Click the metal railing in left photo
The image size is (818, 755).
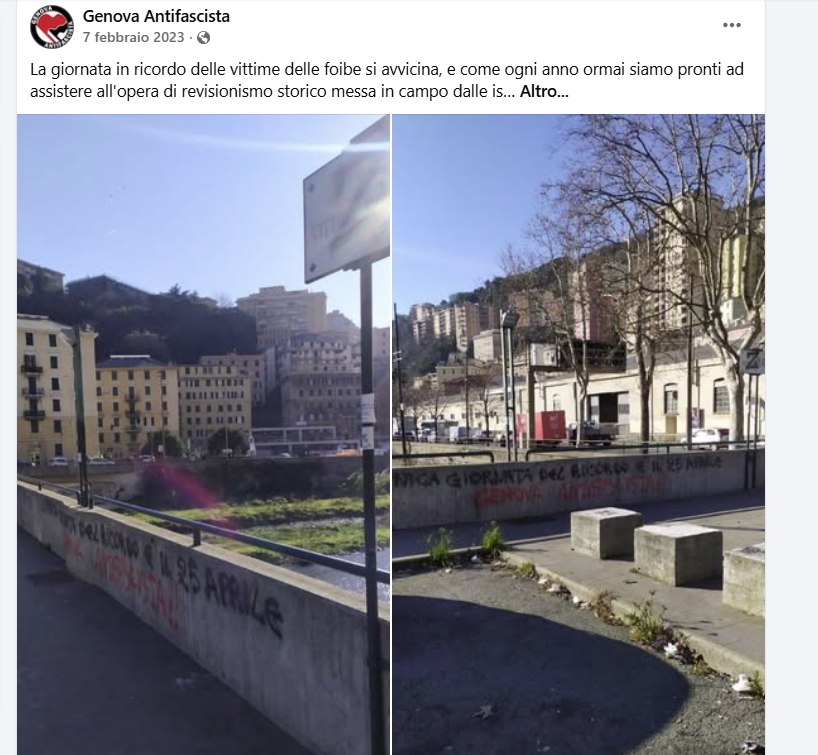209,527
